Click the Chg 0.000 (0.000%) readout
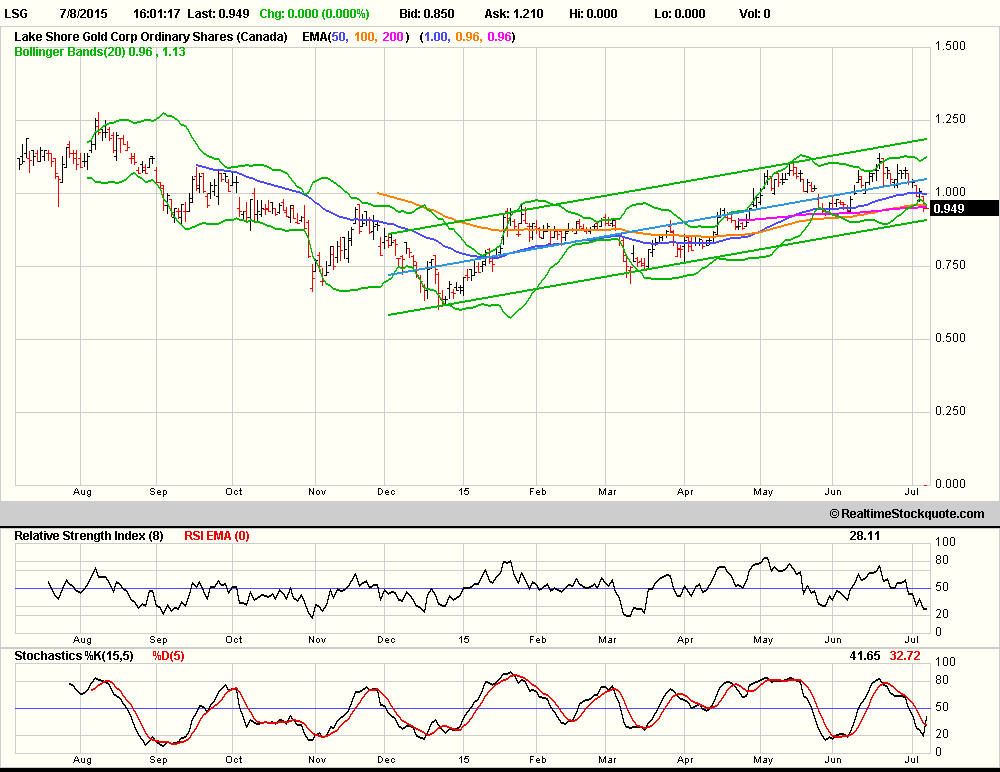 coord(314,14)
